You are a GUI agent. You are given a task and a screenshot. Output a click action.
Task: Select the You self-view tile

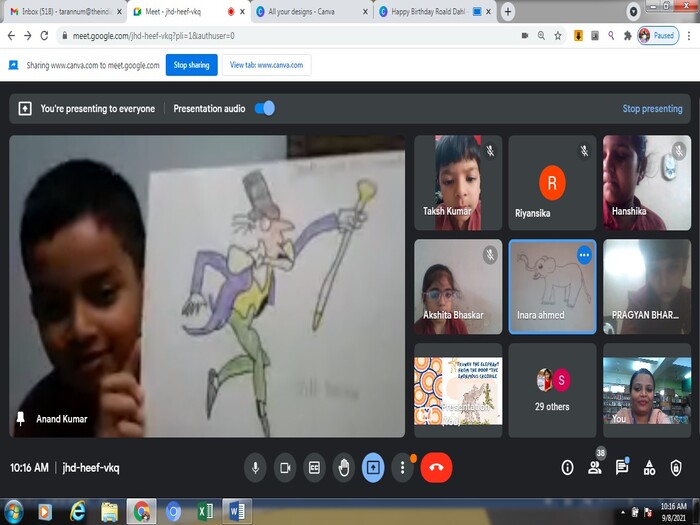click(x=647, y=390)
